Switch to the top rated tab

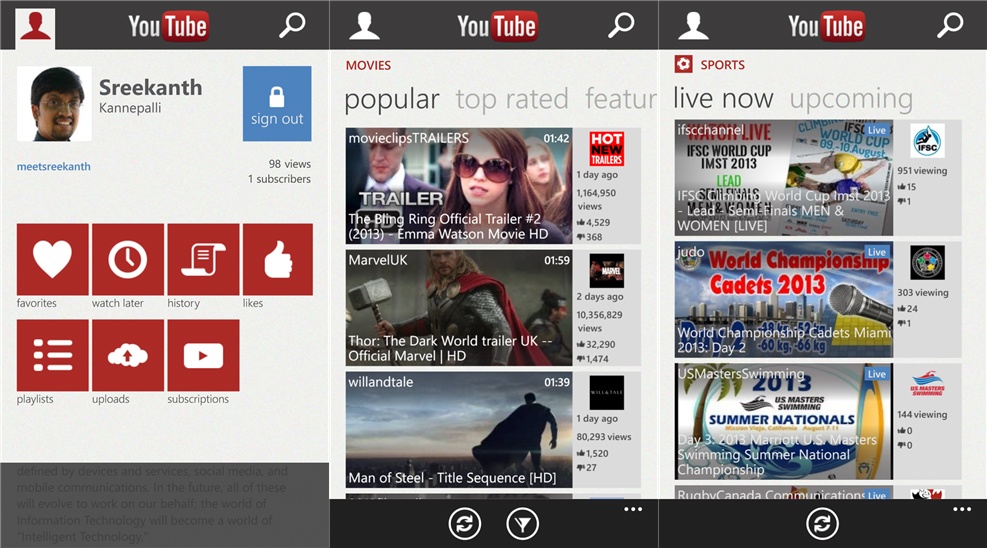pyautogui.click(x=512, y=99)
